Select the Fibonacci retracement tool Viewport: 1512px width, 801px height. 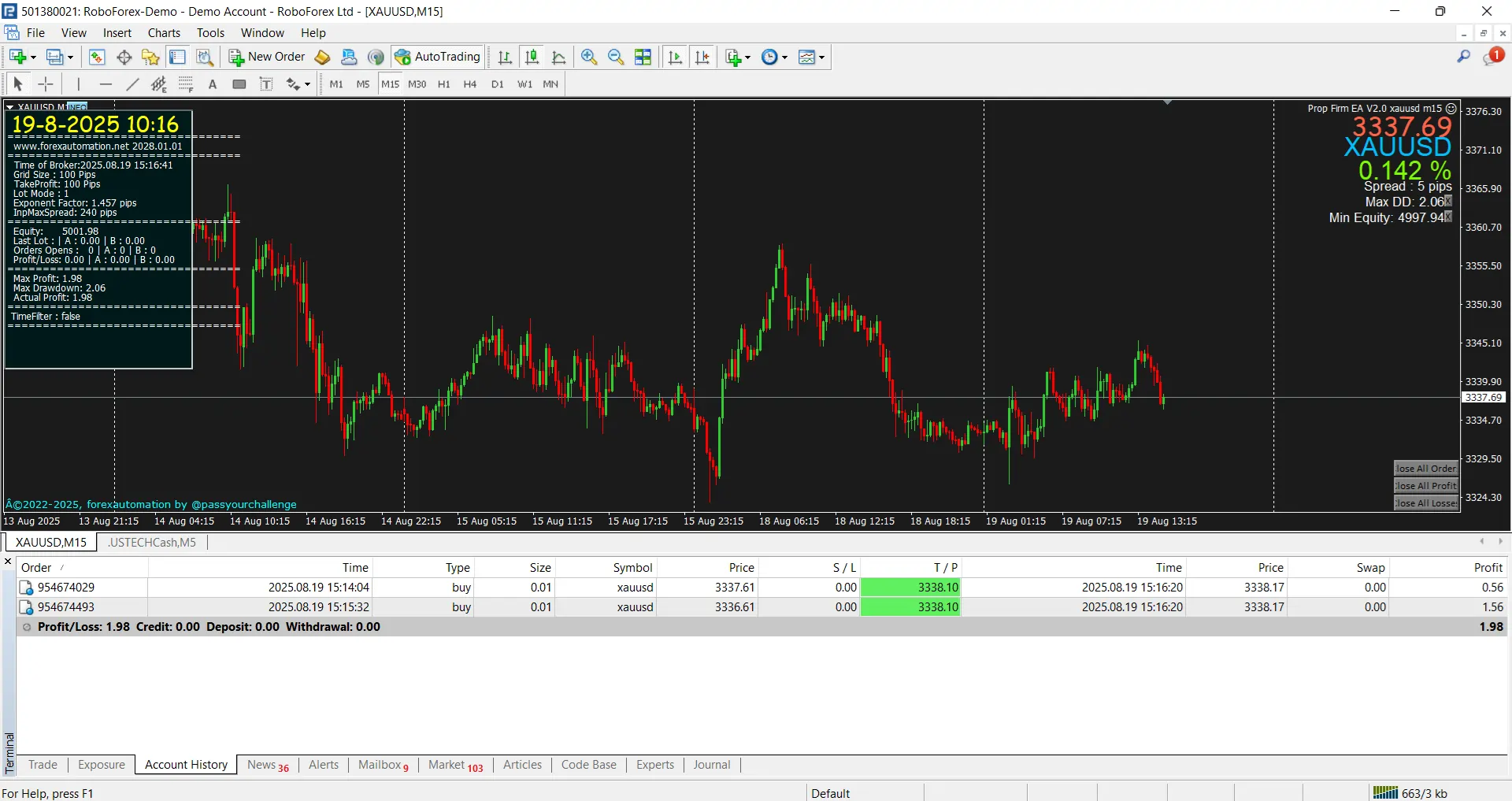(186, 84)
